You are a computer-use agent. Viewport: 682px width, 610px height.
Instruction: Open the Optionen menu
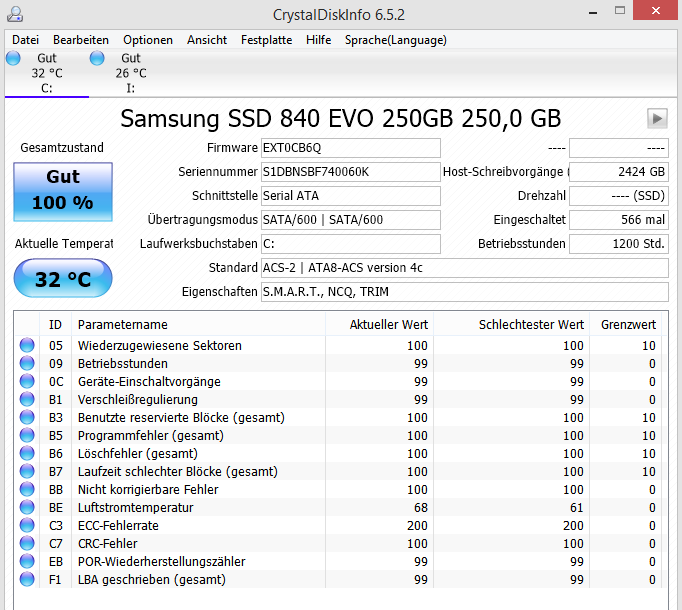[148, 40]
